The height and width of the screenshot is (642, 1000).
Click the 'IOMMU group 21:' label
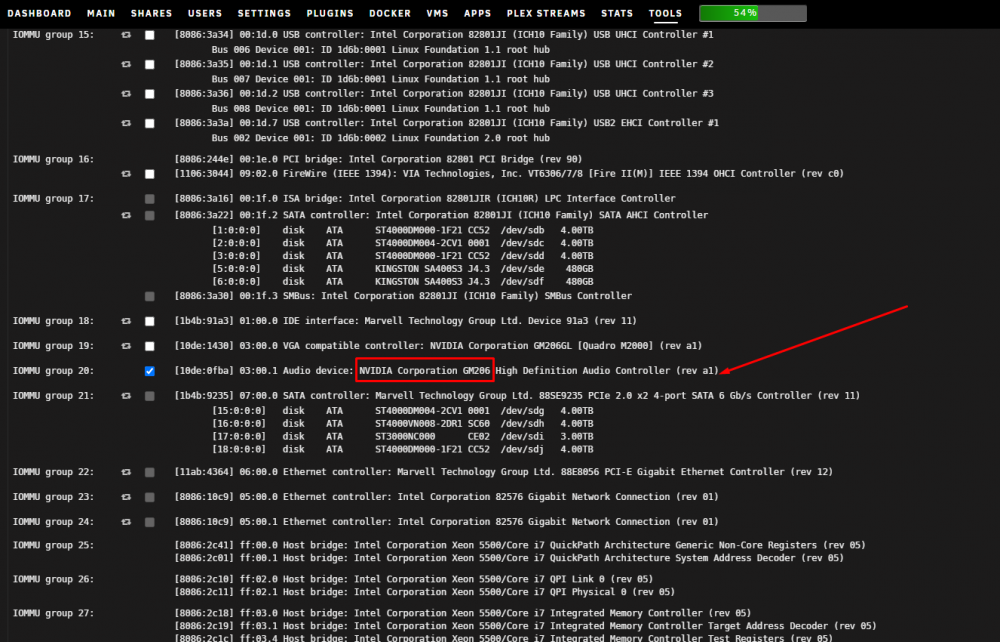coord(54,395)
